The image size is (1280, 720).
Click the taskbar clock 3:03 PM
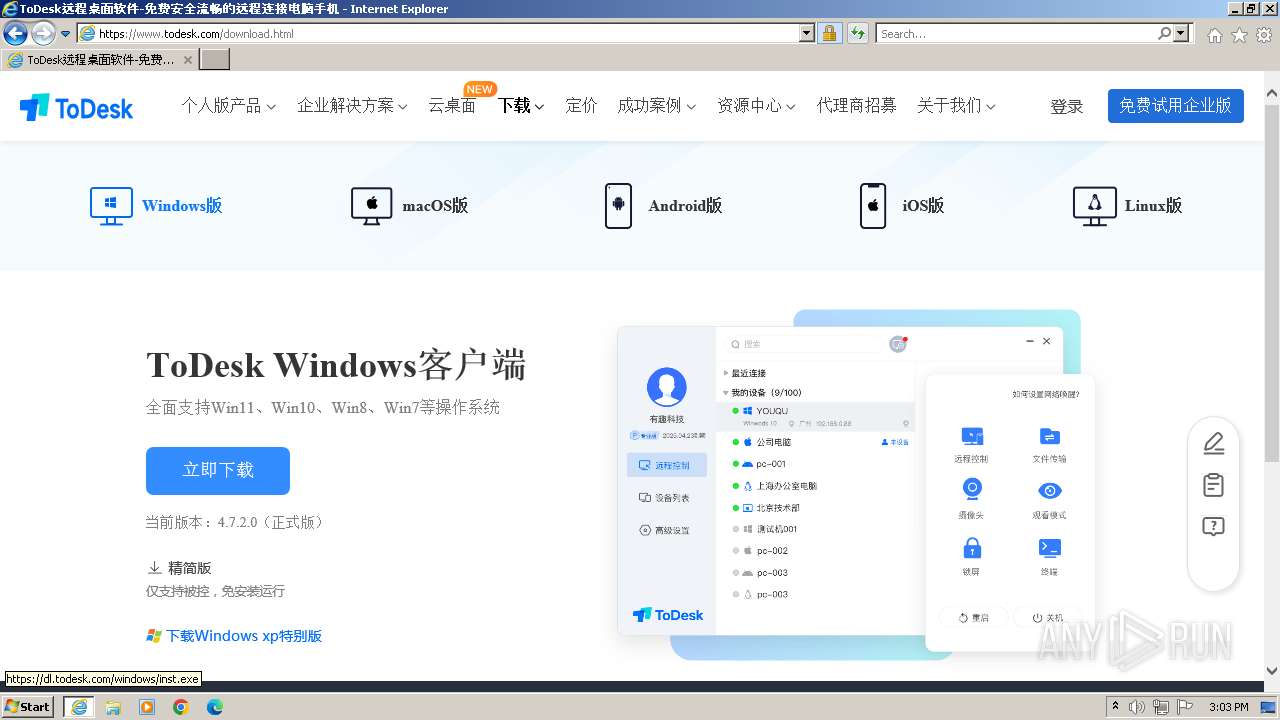pos(1228,707)
